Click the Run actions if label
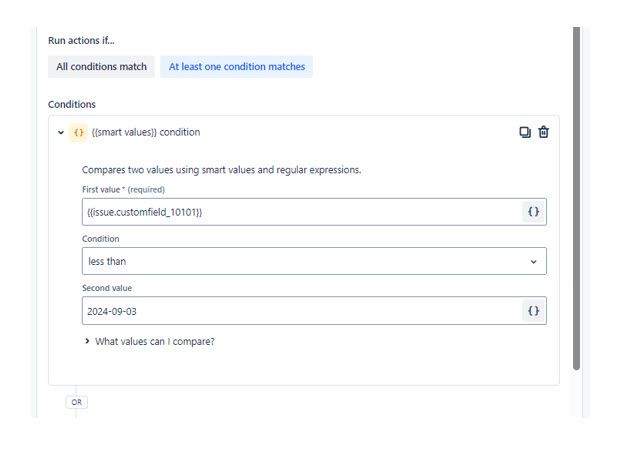 pos(81,40)
